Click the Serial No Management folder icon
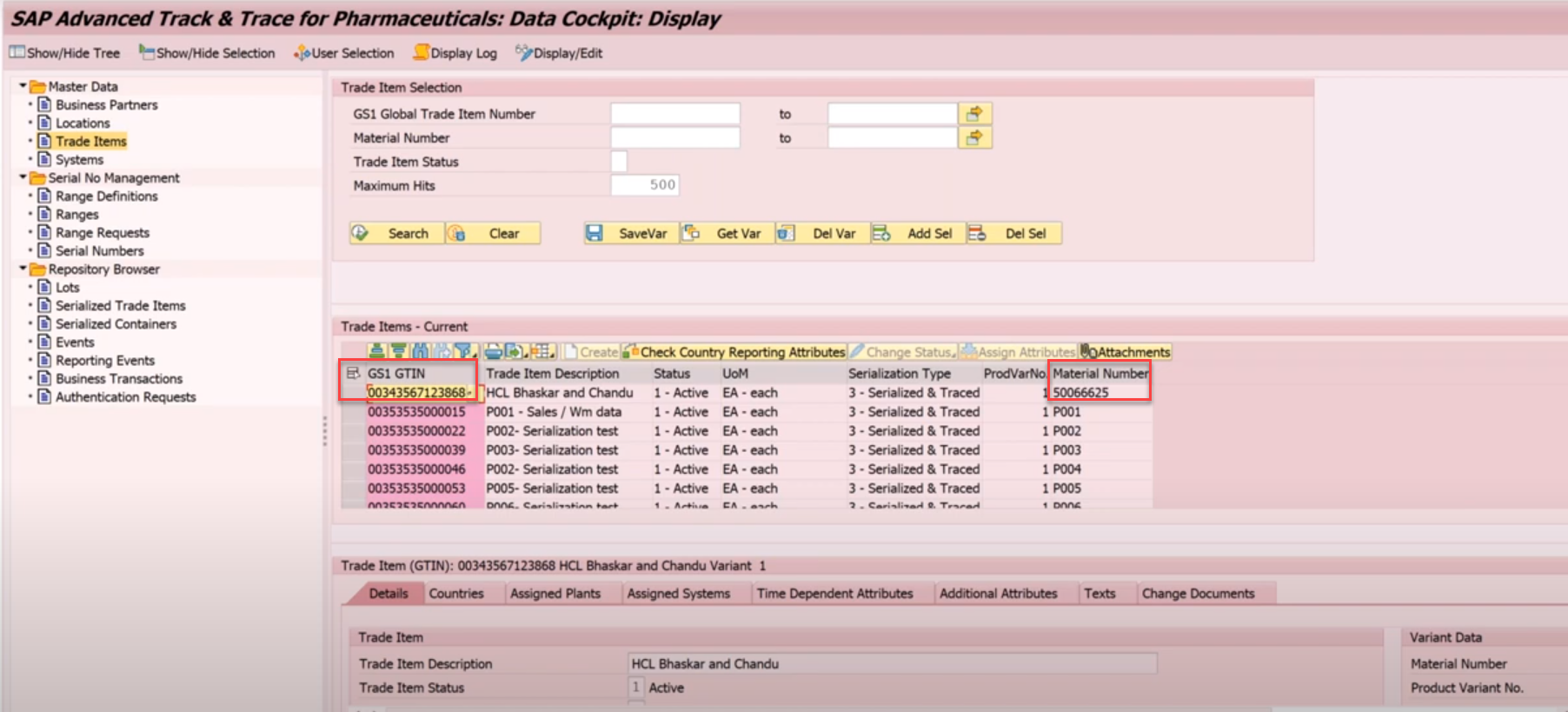Viewport: 1568px width, 712px height. [37, 177]
